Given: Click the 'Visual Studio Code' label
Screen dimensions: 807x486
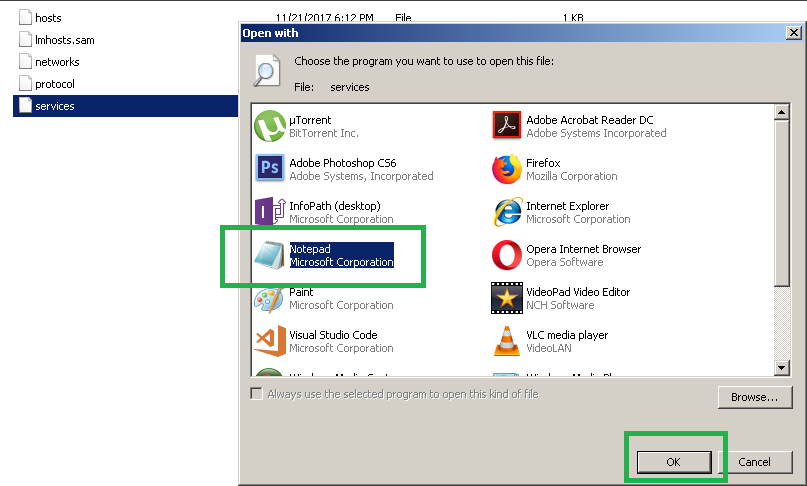Looking at the screenshot, I should 333,335.
